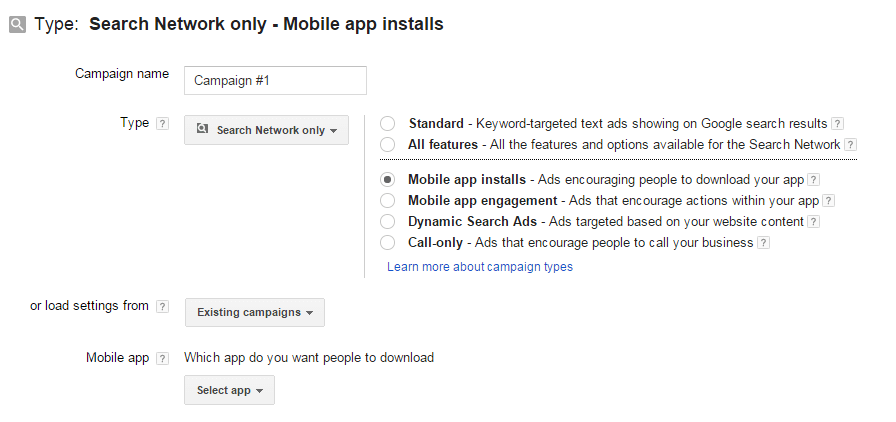Click description 'Ads targeted based on your website content'
896x422 pixels.
(677, 221)
